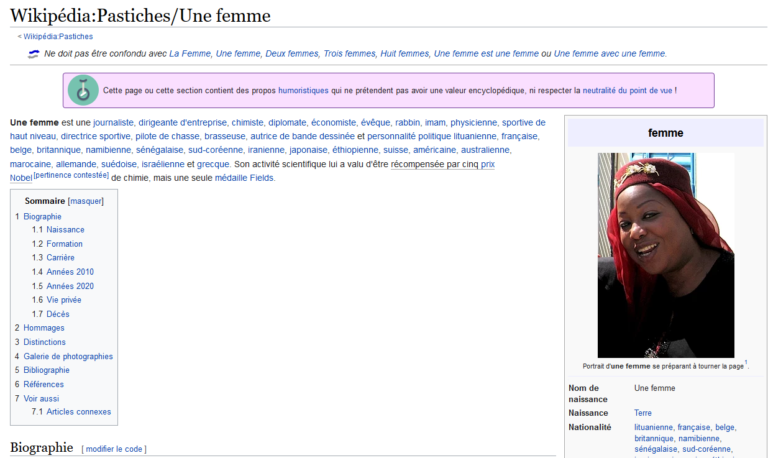Image resolution: width=768 pixels, height=458 pixels.
Task: Open 'pilote de chasse' link
Action: [x=168, y=136]
